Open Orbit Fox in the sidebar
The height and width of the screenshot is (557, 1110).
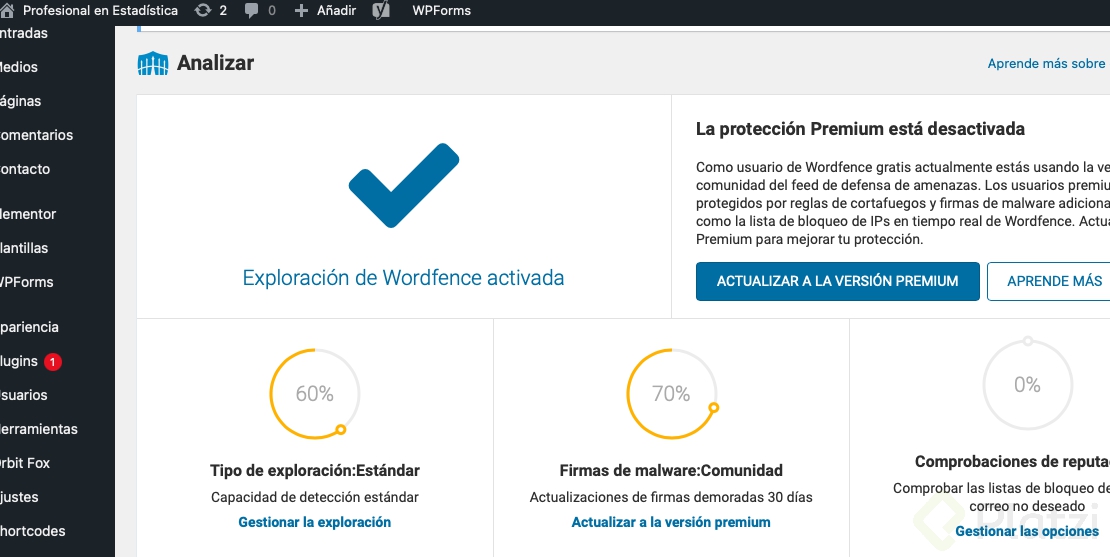[25, 464]
